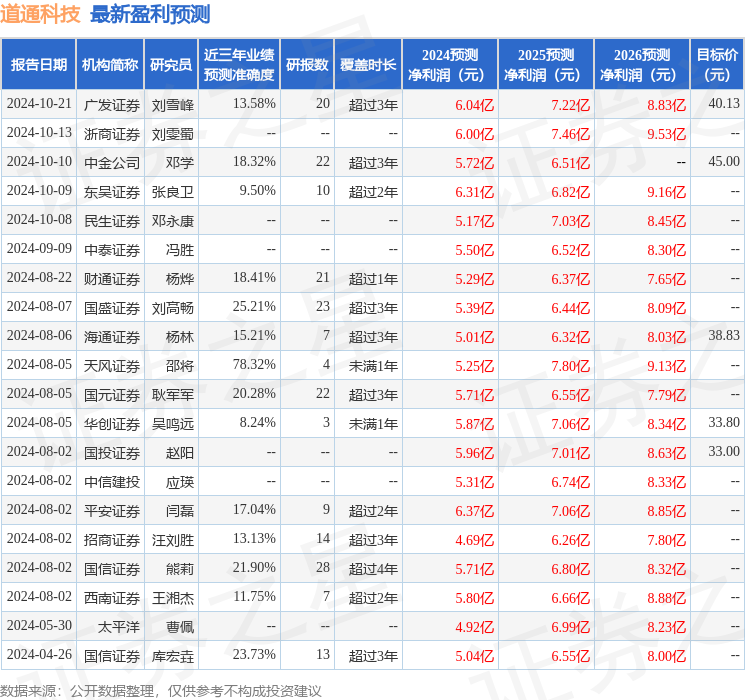Click 9.53亿 in 浙商证券 row
745x700 pixels.
(667, 134)
